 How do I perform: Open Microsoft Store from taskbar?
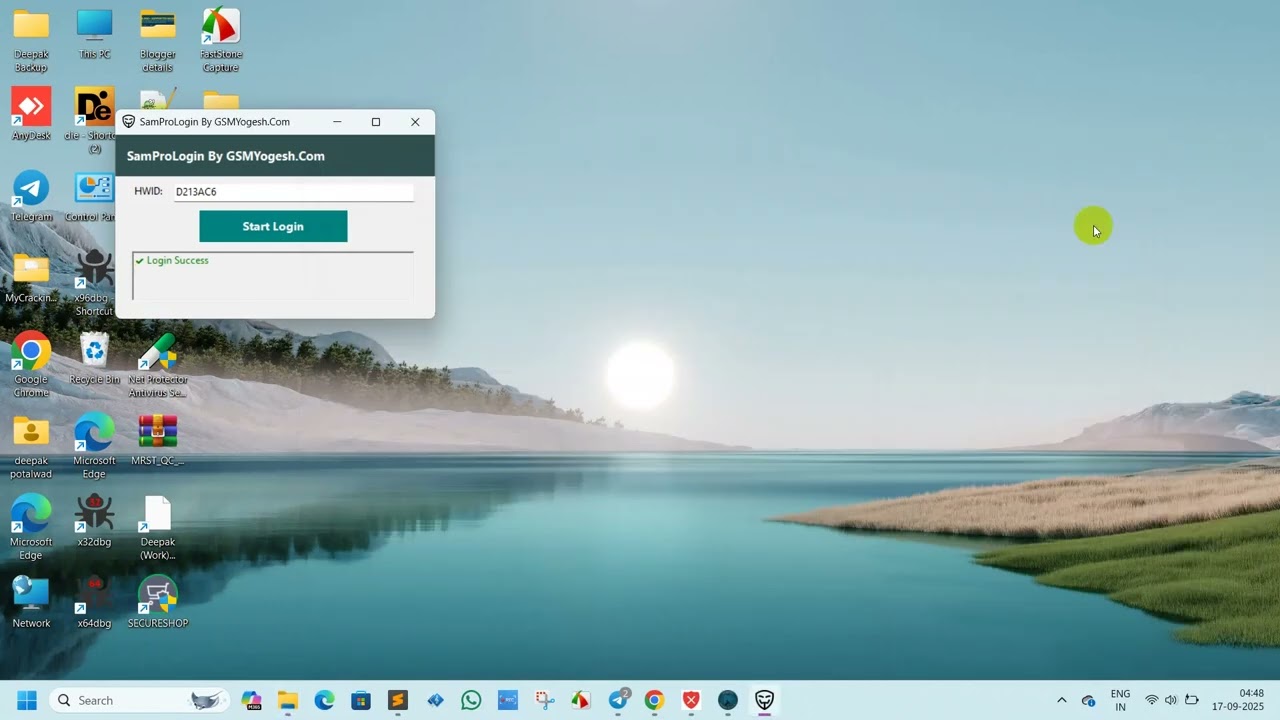coord(361,700)
